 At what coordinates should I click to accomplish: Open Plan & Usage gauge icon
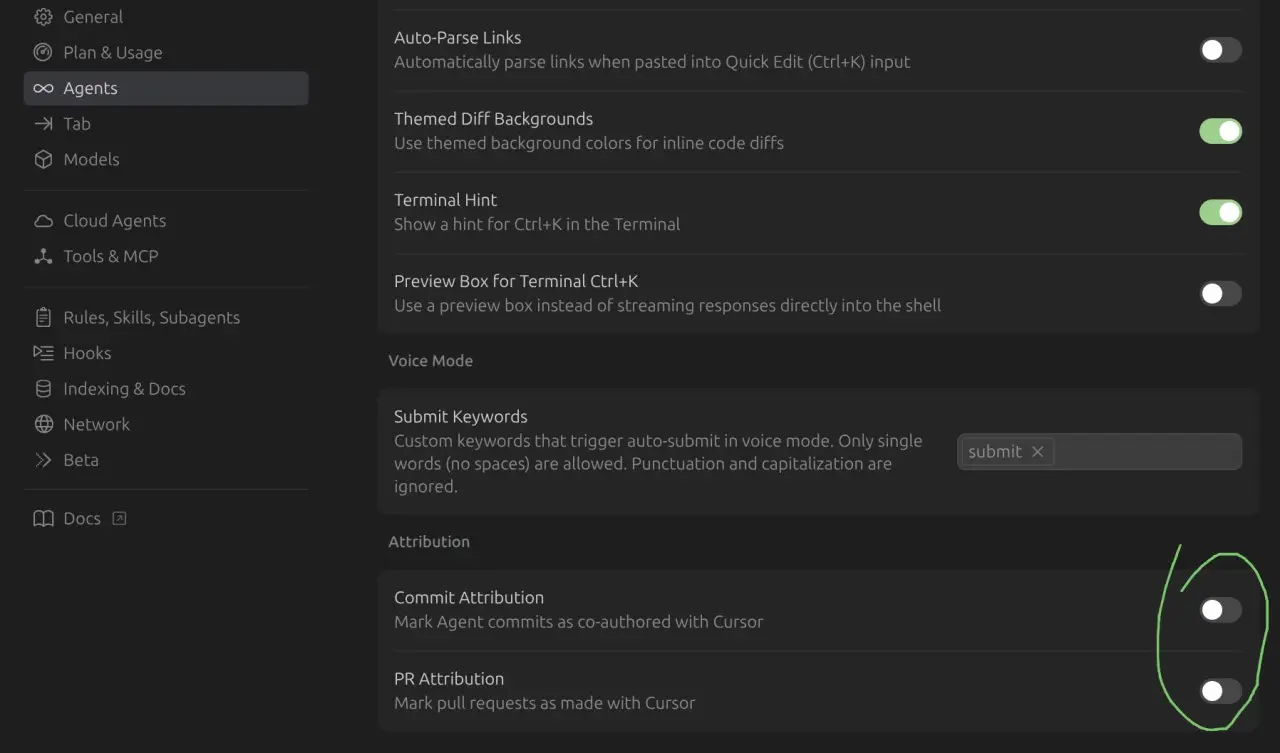[43, 53]
